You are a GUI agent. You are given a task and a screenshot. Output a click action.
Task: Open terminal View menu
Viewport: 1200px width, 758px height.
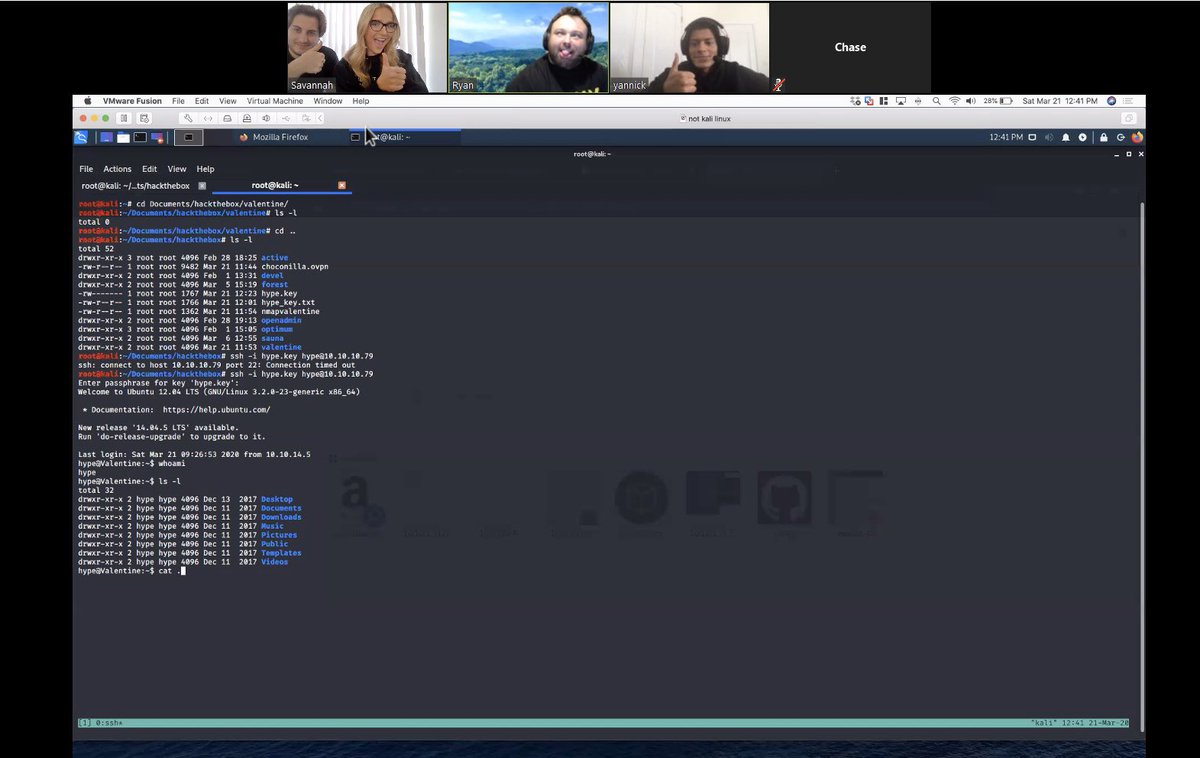click(x=177, y=169)
